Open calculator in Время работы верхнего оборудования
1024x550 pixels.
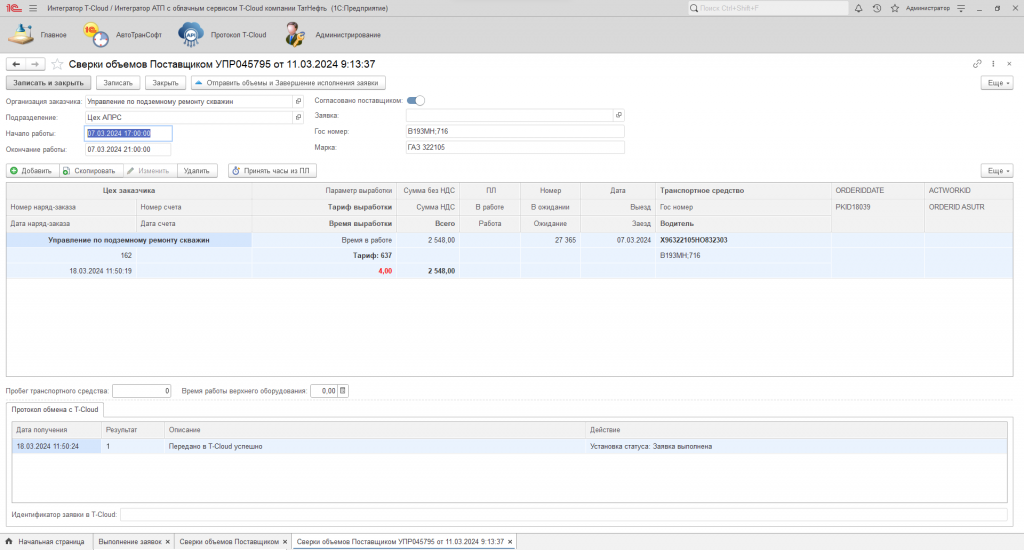(x=343, y=391)
